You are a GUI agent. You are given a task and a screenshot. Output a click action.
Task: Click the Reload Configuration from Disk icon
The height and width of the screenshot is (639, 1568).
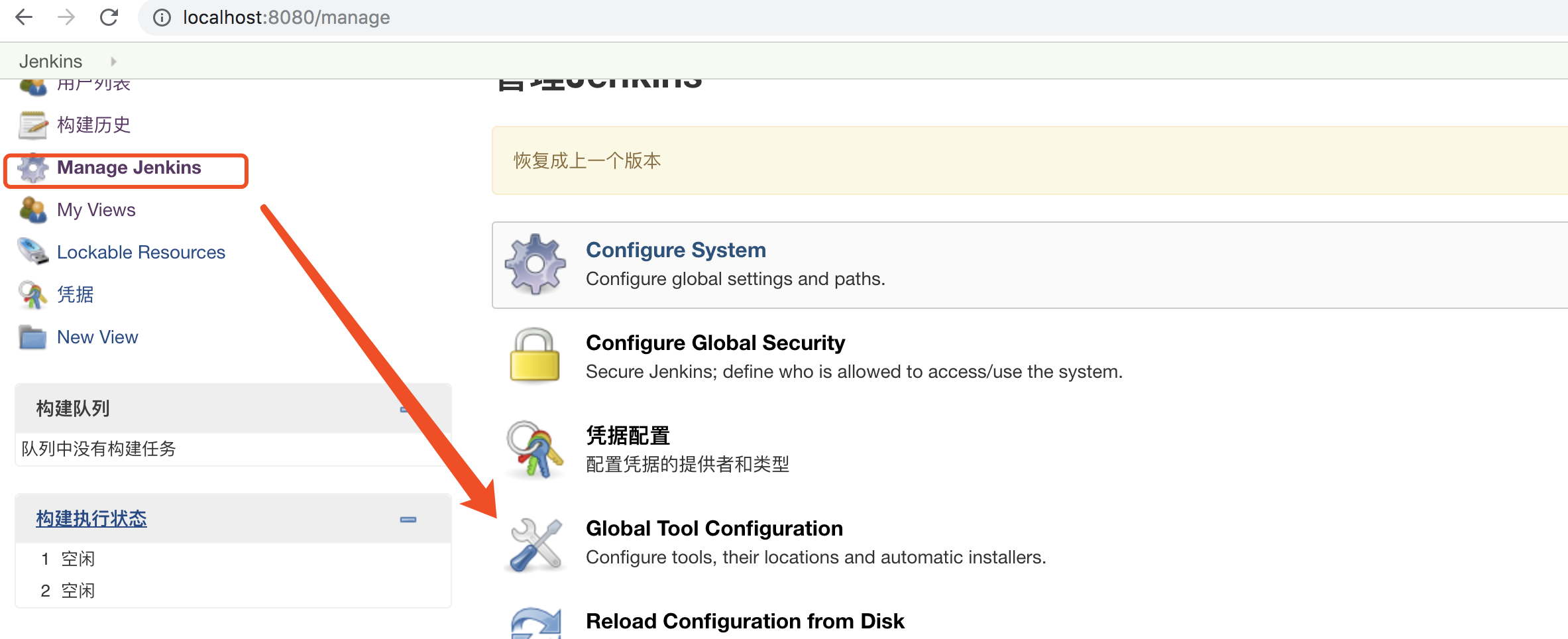536,624
